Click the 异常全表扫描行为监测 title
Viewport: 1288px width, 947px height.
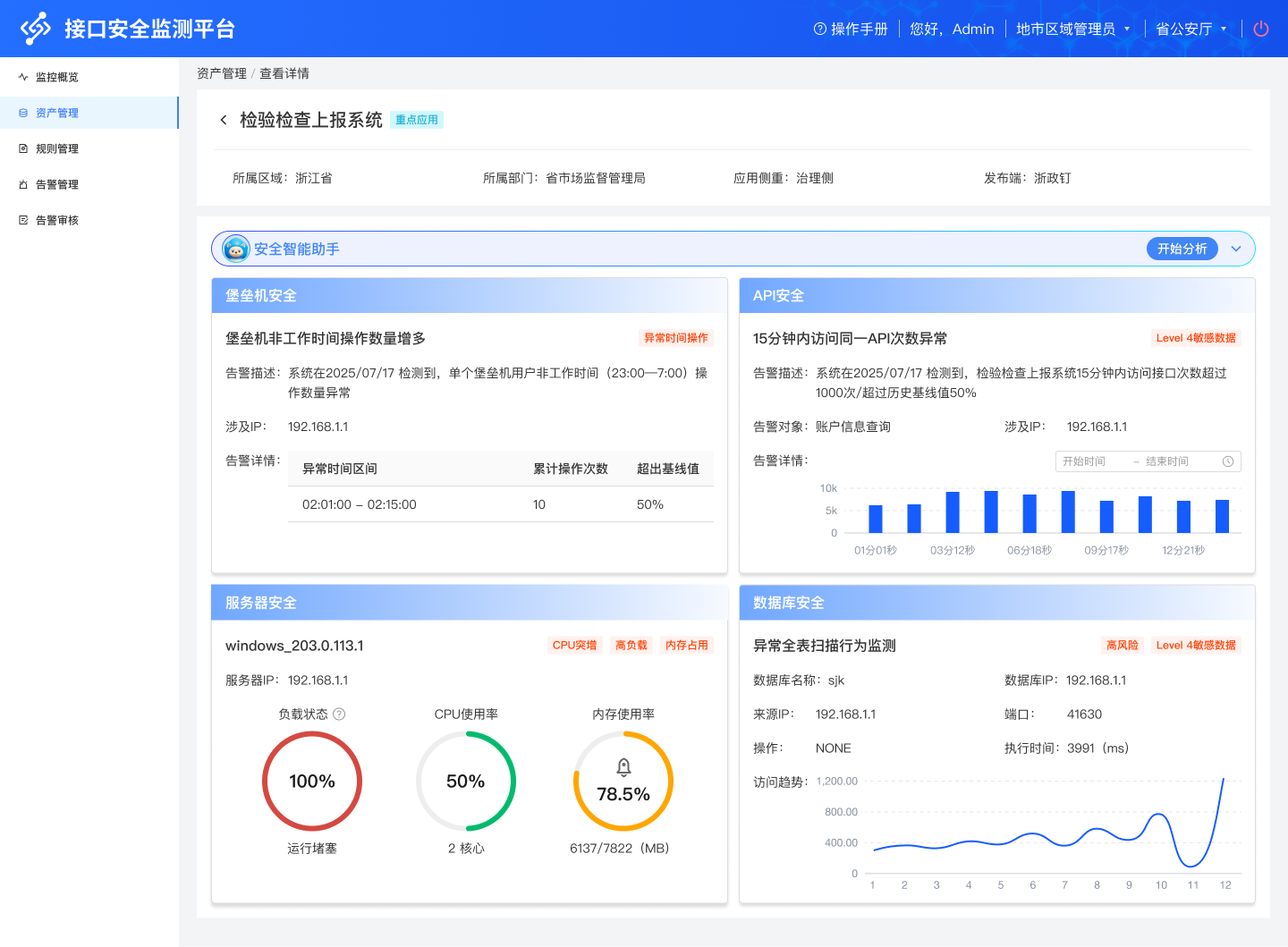point(825,646)
